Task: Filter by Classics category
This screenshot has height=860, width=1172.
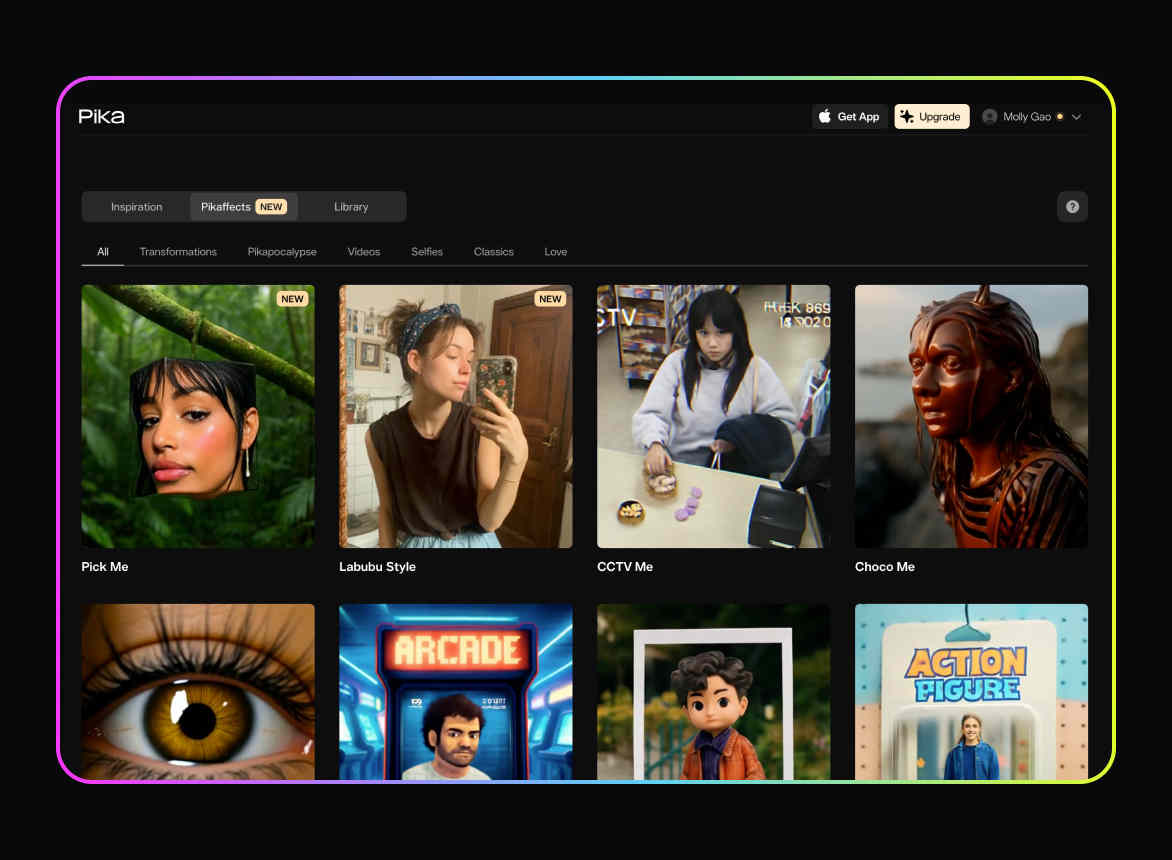Action: point(493,252)
